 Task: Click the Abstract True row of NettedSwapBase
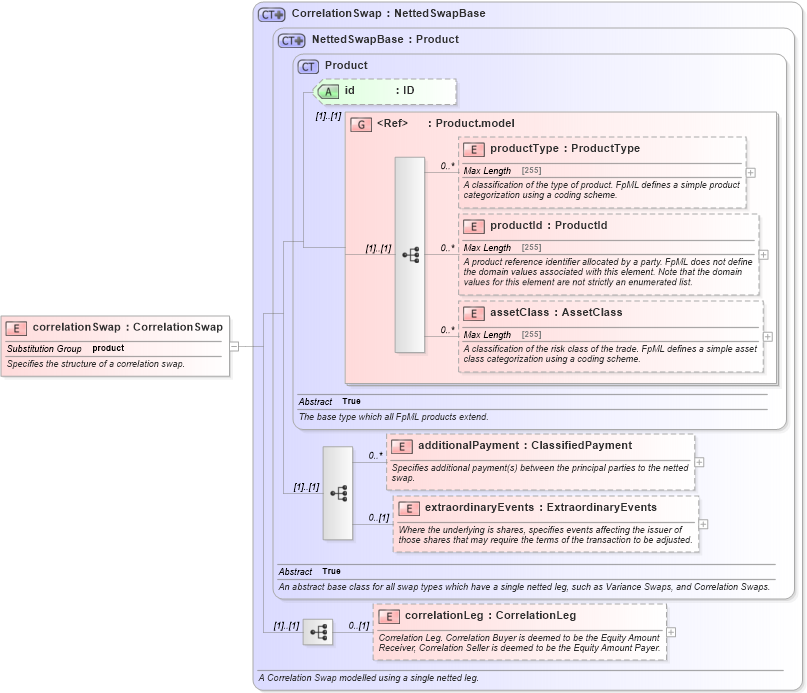pyautogui.click(x=309, y=571)
